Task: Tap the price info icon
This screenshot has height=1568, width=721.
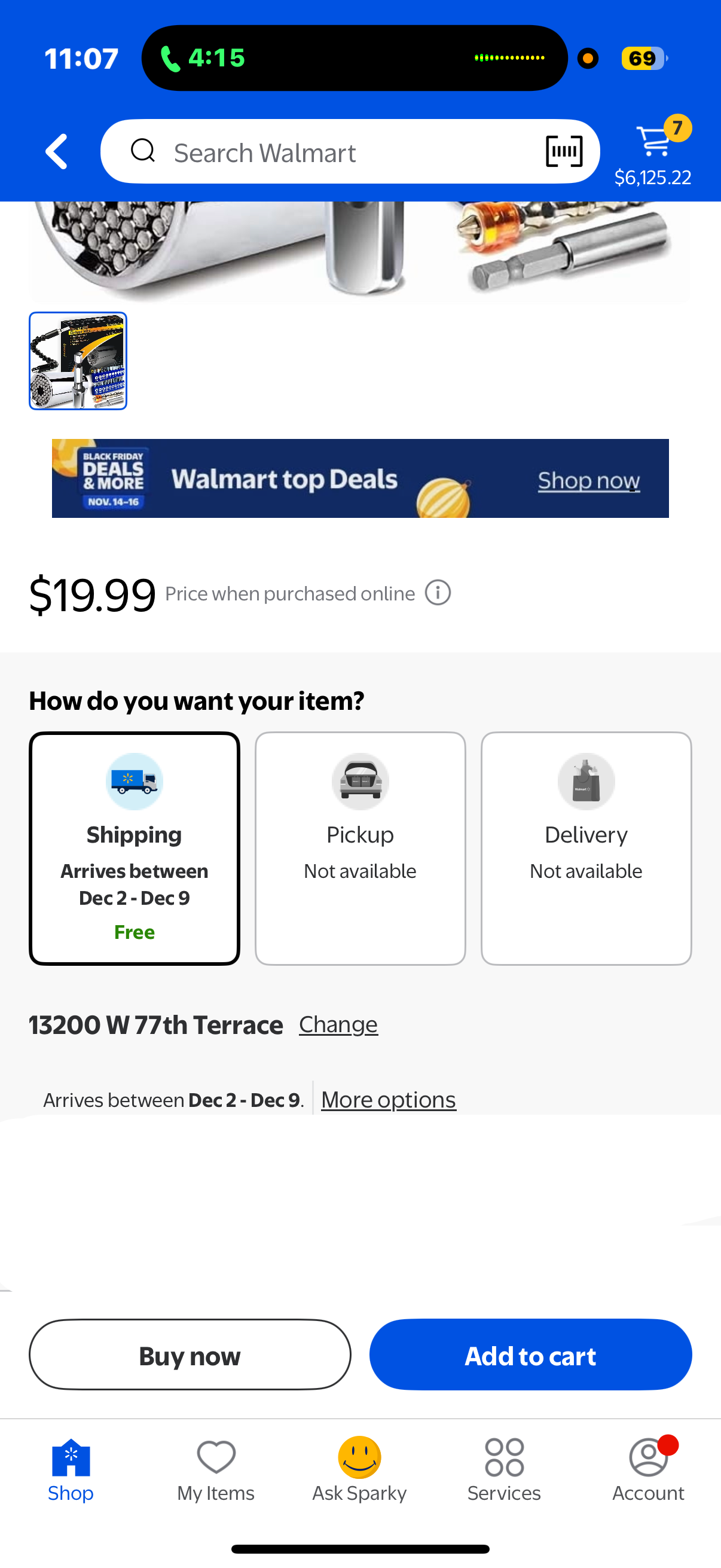Action: pos(438,593)
